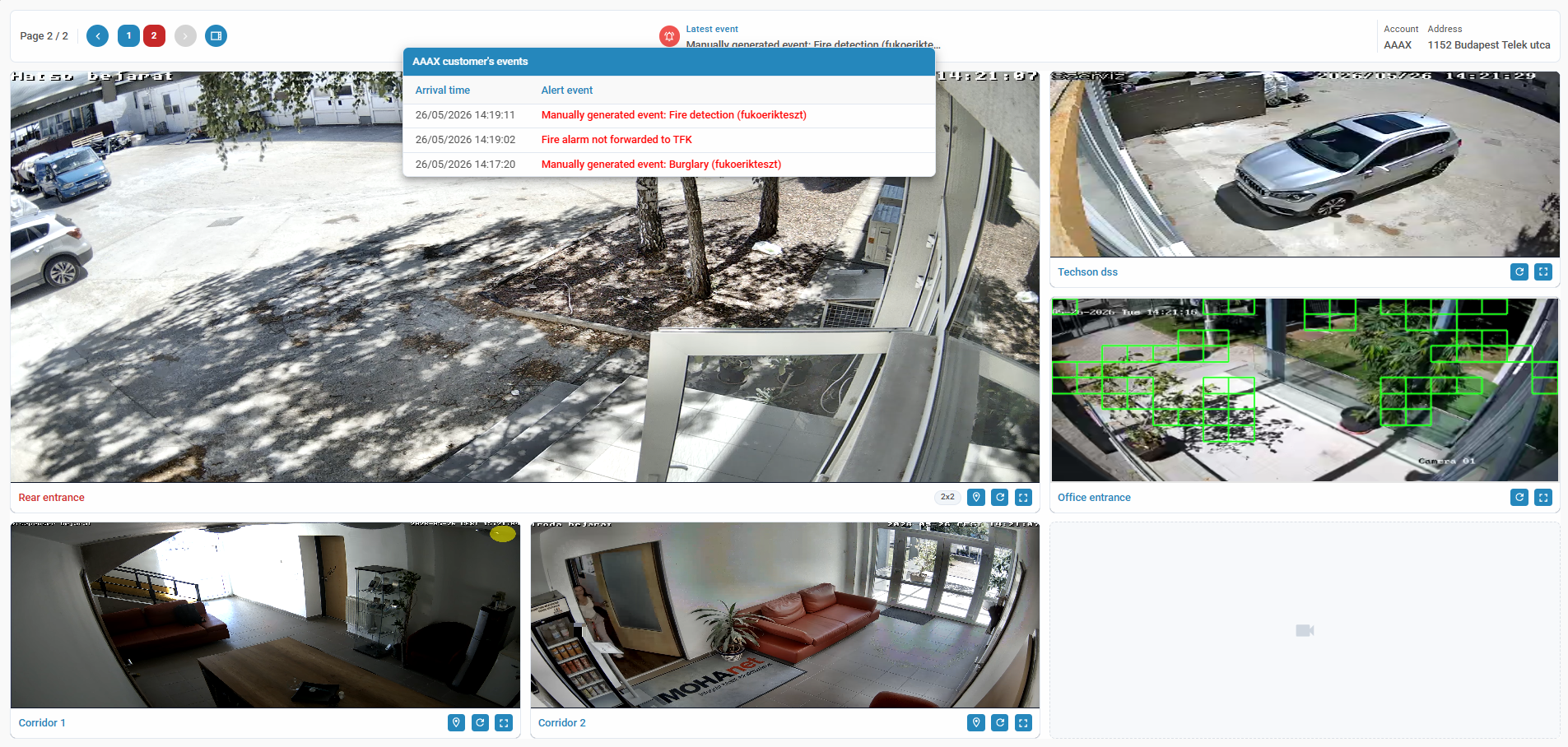Click the empty camera slot placeholder icon
The height and width of the screenshot is (747, 1568).
[1305, 630]
